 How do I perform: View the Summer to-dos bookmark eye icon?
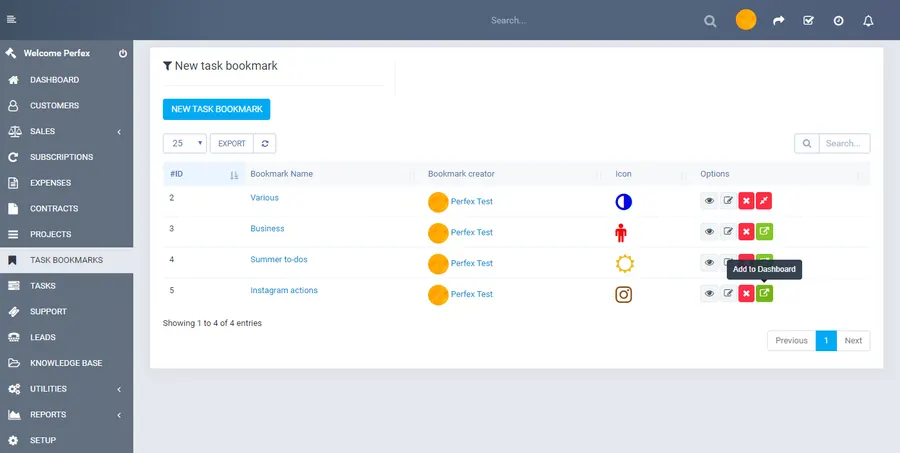(x=709, y=263)
